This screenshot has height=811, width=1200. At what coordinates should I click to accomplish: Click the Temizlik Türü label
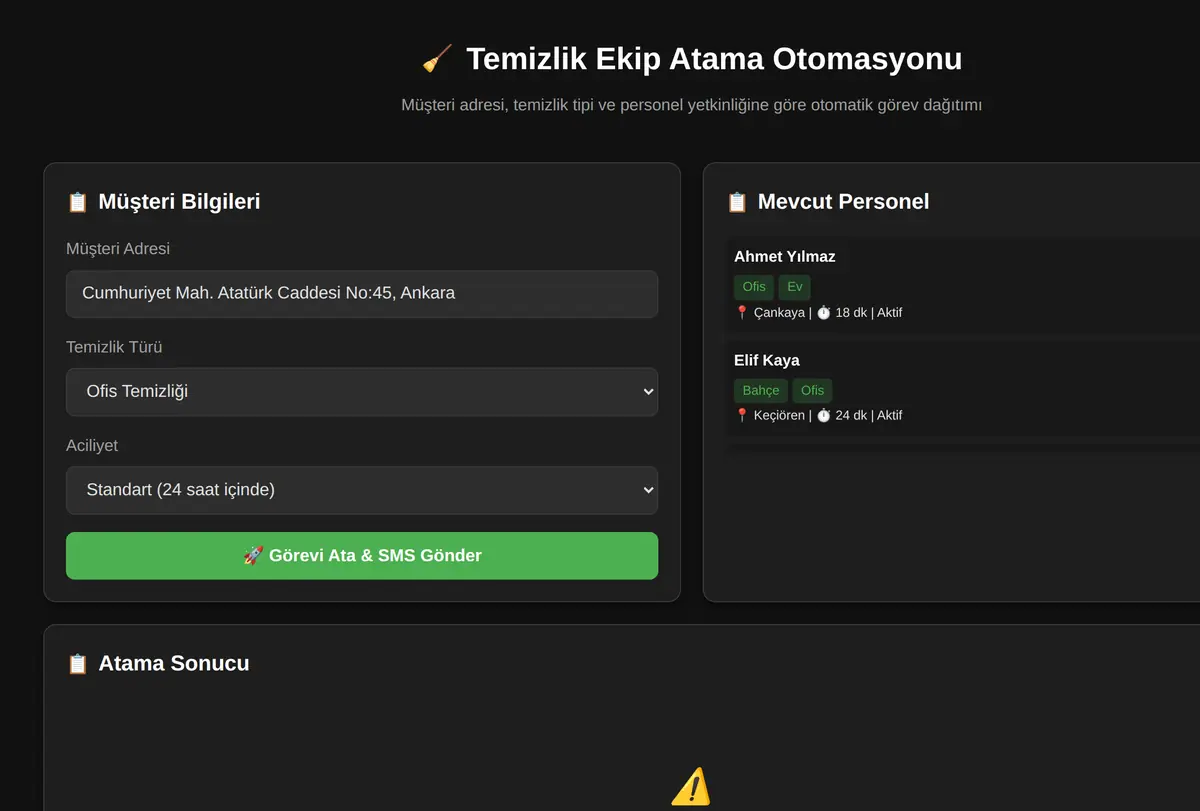[114, 347]
